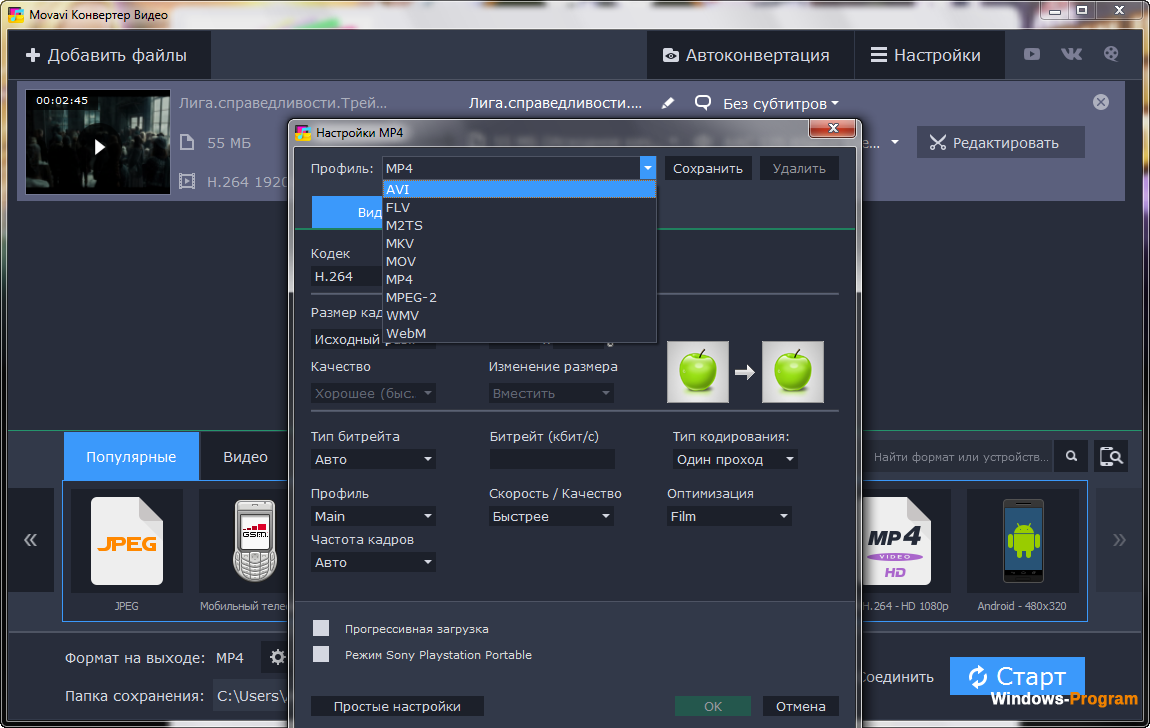Click the detect device icon
This screenshot has height=728, width=1150.
(1111, 456)
